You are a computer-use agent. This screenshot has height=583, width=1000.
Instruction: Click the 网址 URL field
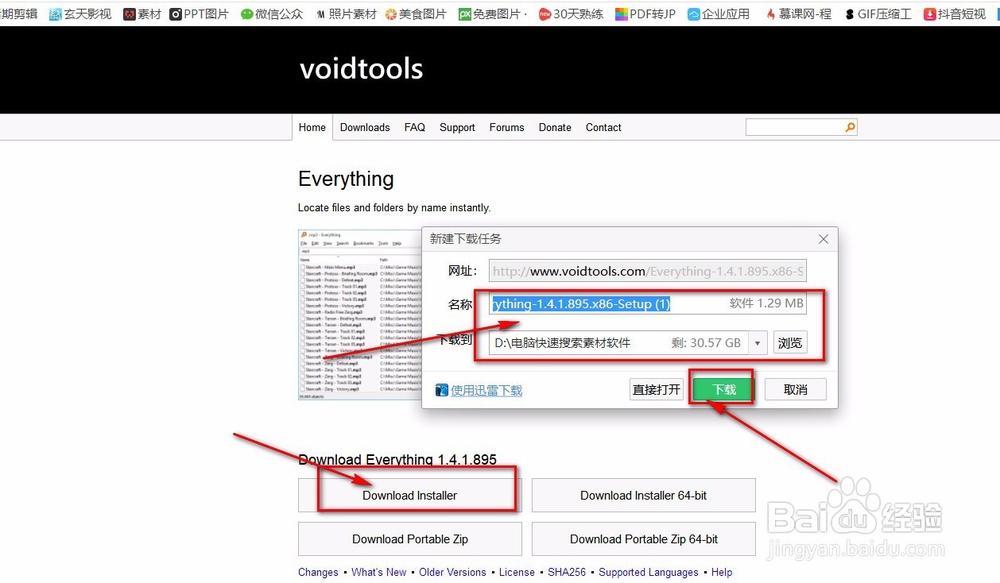[x=647, y=271]
